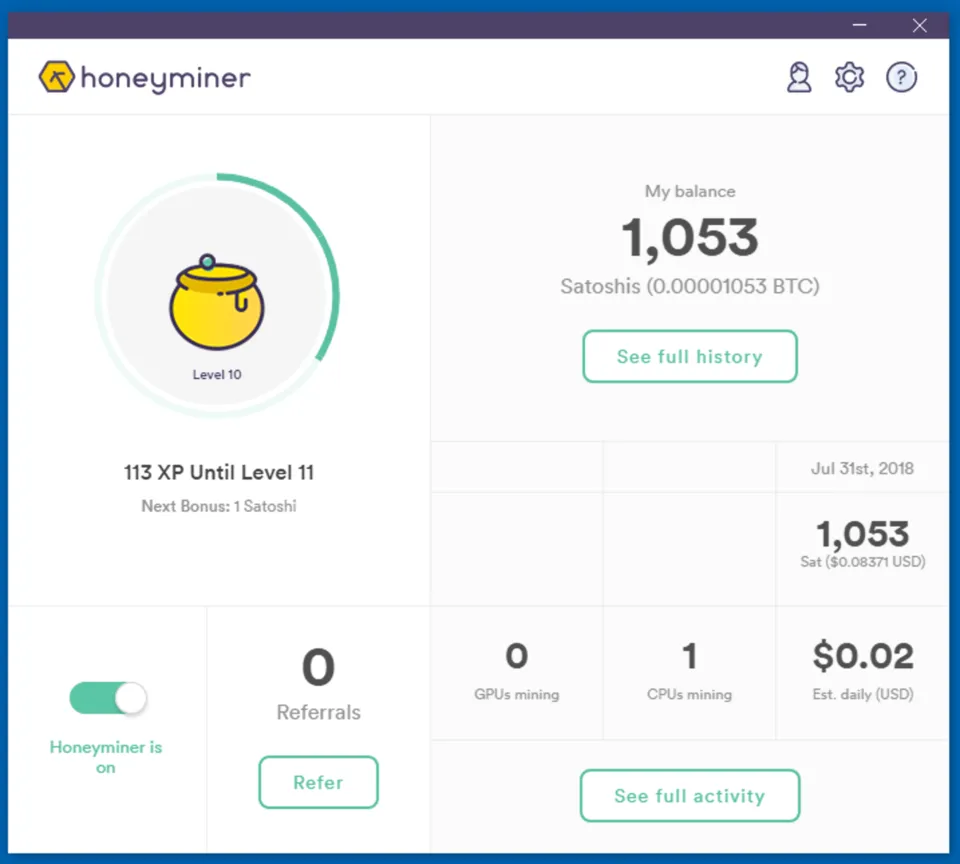Screen dimensions: 960x864
Task: Select the Jul 31st, 2018 date cell
Action: (862, 468)
